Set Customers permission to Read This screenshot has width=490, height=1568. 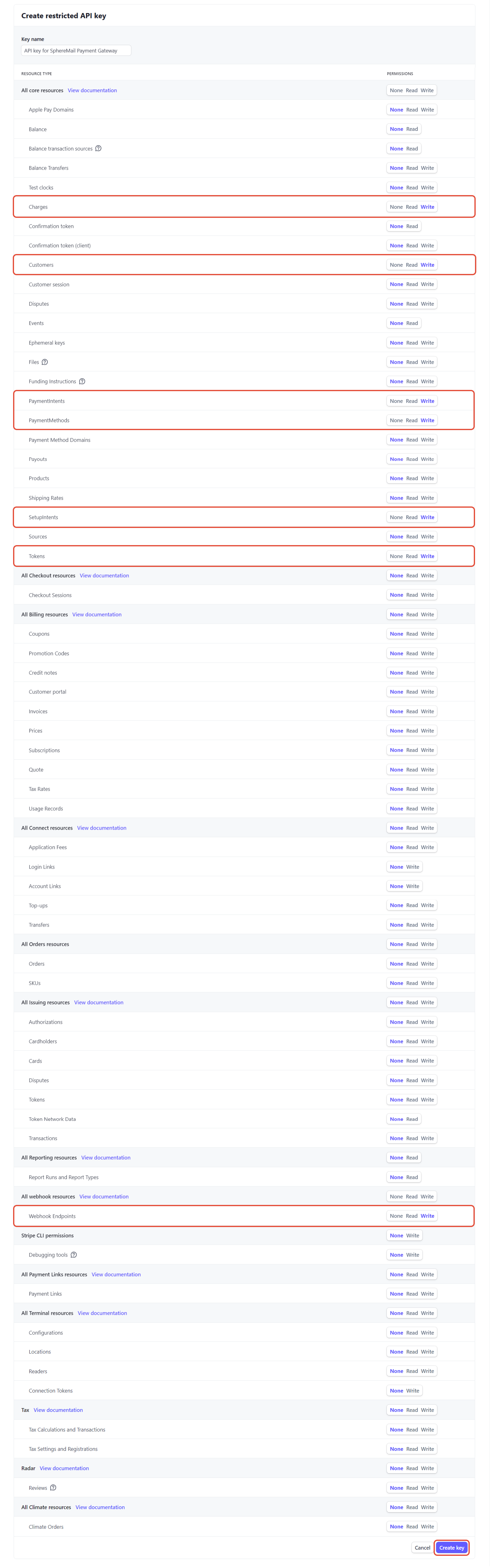(x=412, y=265)
